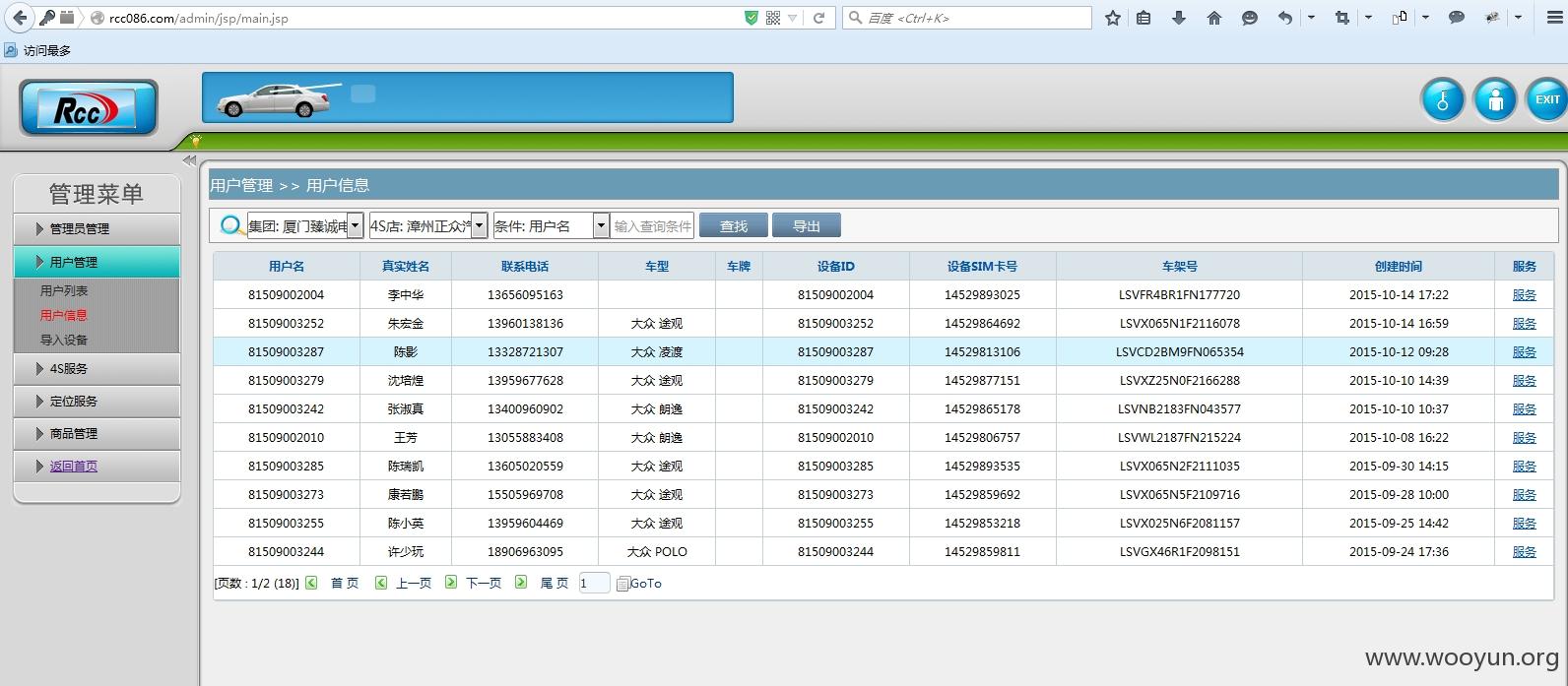Select the frame number LSVNB2183FN043577

point(1179,408)
